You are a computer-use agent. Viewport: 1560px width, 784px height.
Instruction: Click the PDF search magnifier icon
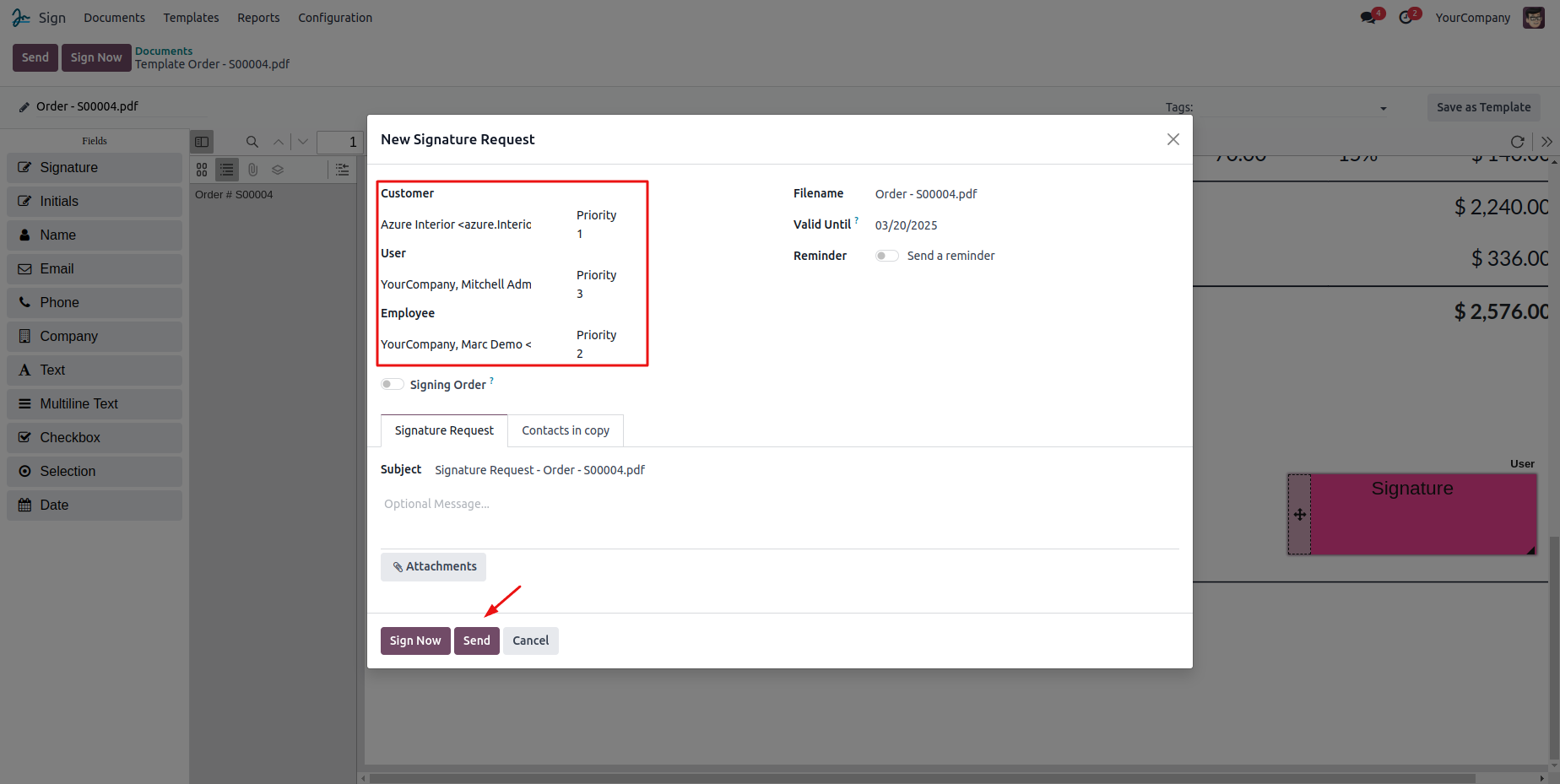point(252,142)
